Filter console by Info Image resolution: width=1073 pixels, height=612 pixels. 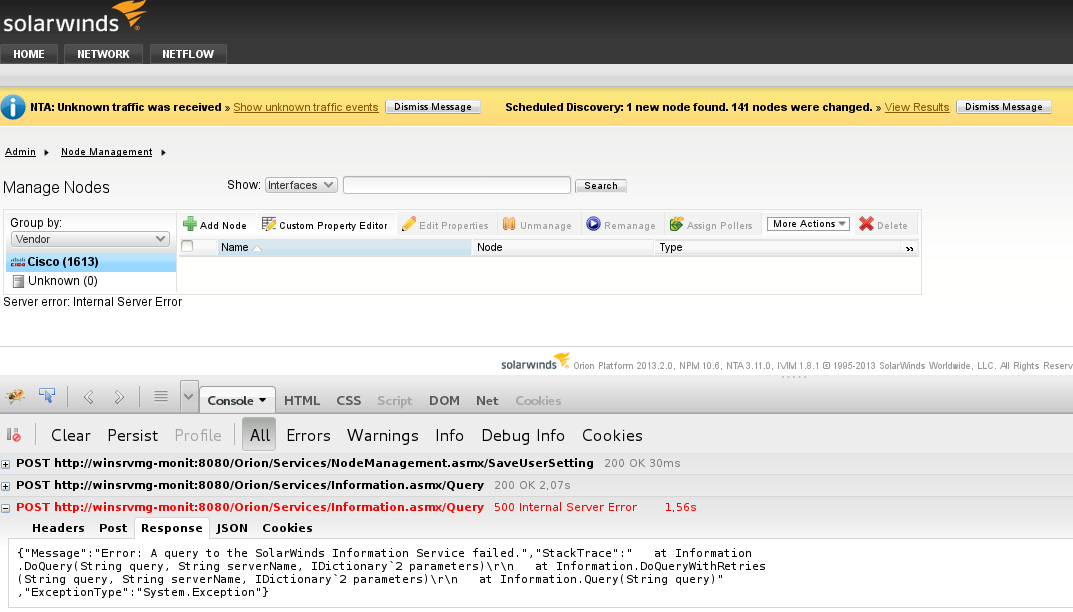(450, 435)
